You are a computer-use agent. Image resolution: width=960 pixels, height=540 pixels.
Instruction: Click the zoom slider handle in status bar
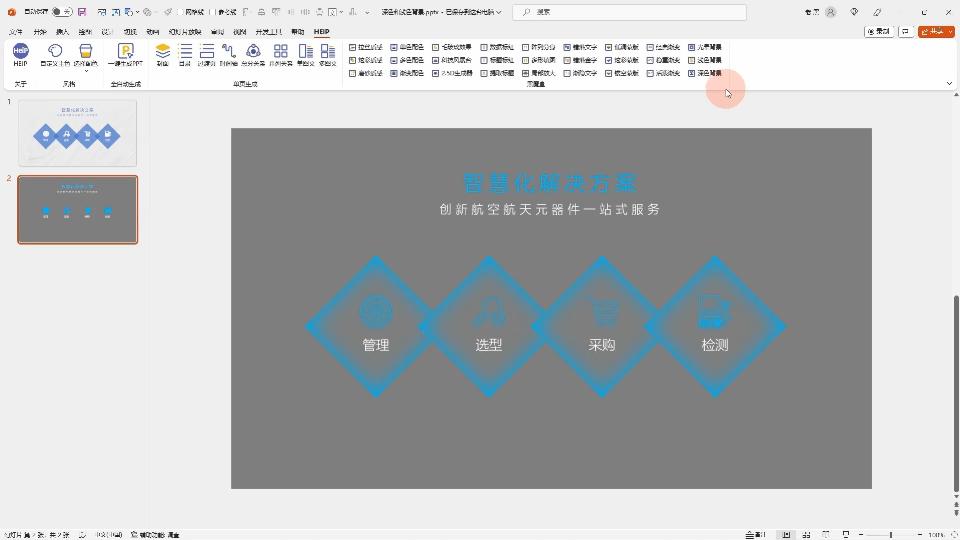point(891,534)
